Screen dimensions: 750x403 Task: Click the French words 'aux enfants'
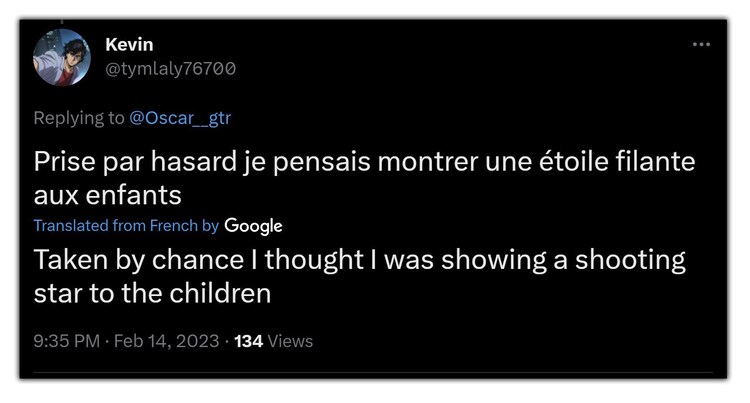click(x=107, y=193)
